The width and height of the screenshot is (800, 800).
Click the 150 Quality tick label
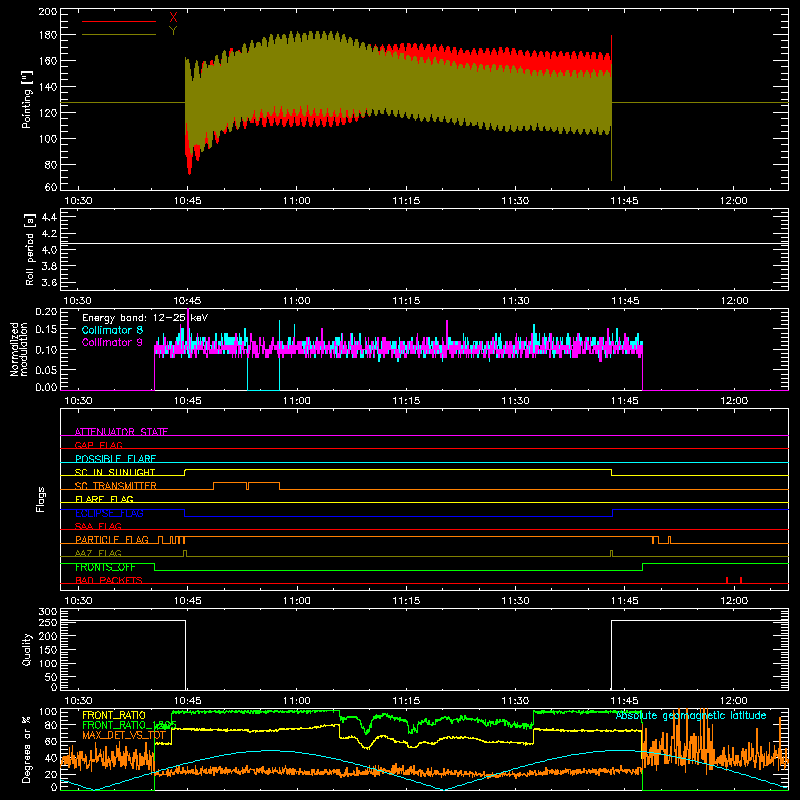(x=48, y=651)
